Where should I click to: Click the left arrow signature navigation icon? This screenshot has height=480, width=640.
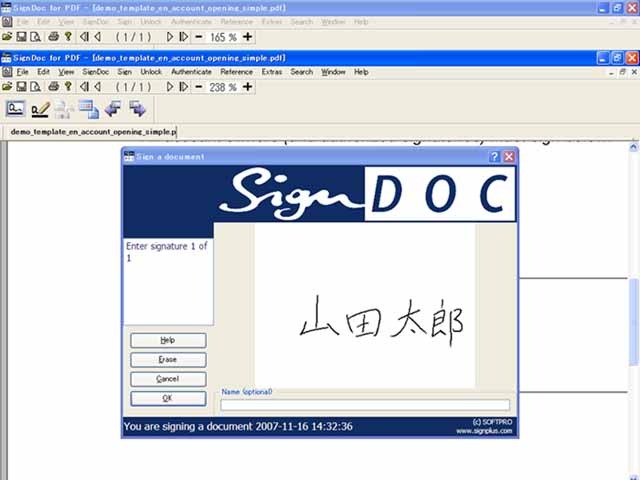(113, 109)
